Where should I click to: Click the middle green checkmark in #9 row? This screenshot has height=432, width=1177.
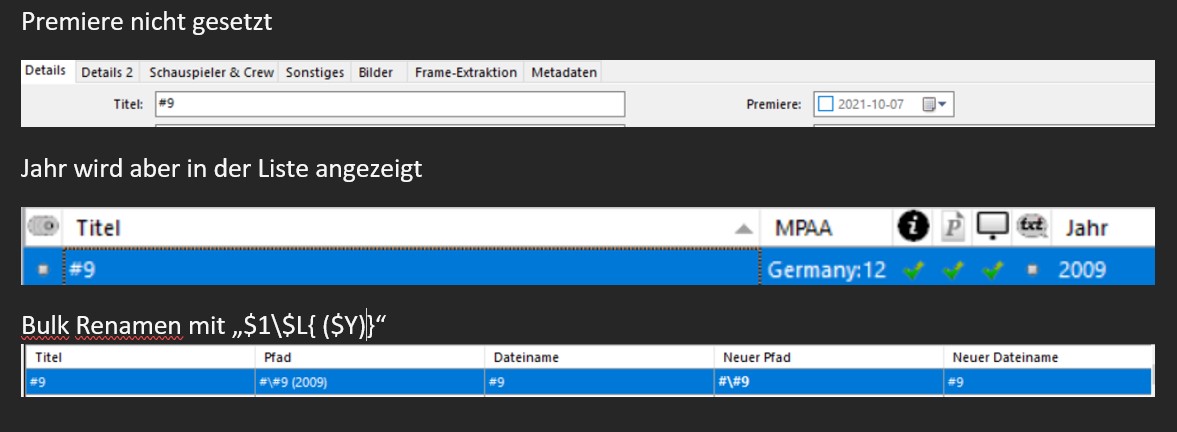[x=953, y=270]
